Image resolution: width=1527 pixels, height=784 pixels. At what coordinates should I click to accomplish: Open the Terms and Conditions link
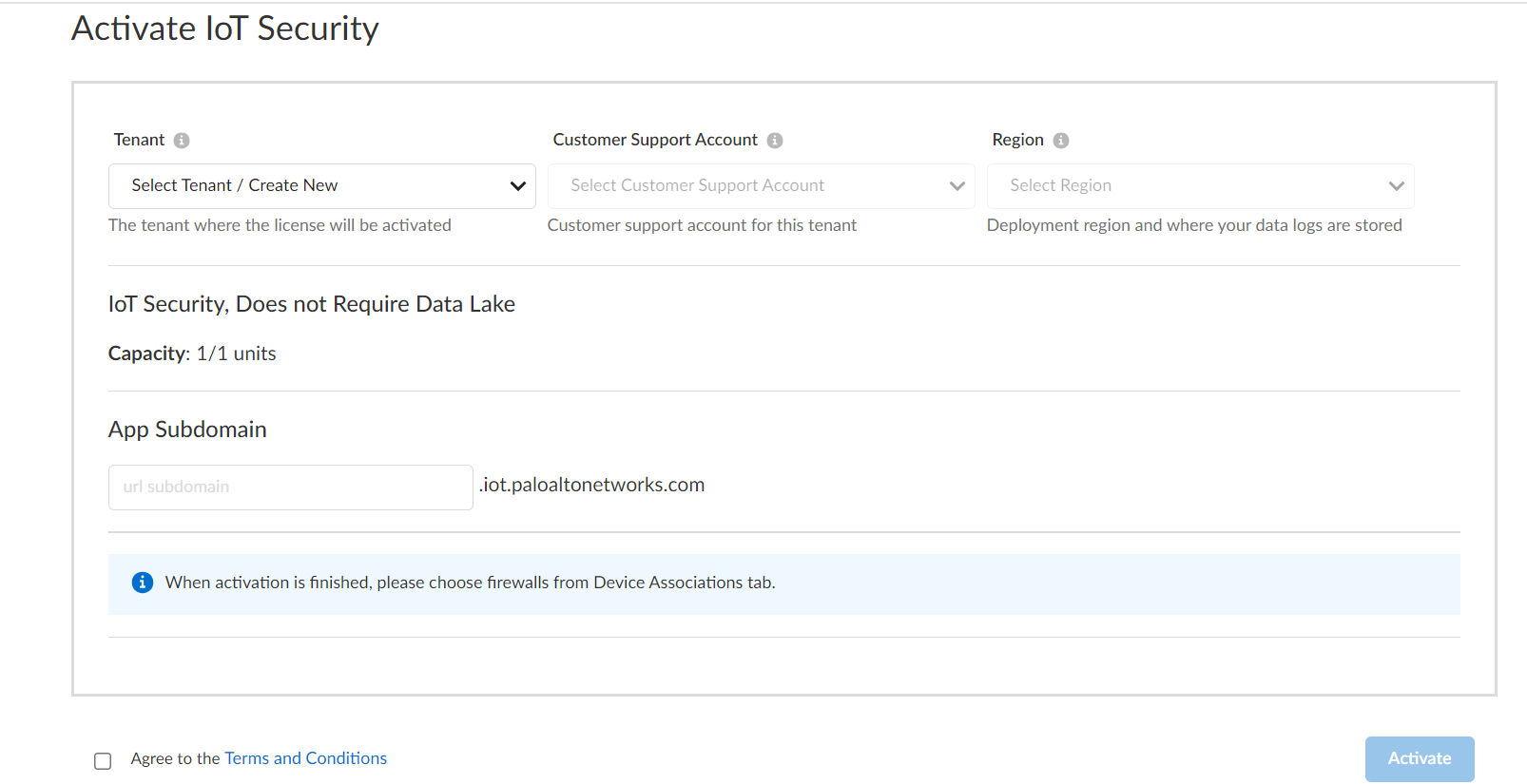(305, 758)
